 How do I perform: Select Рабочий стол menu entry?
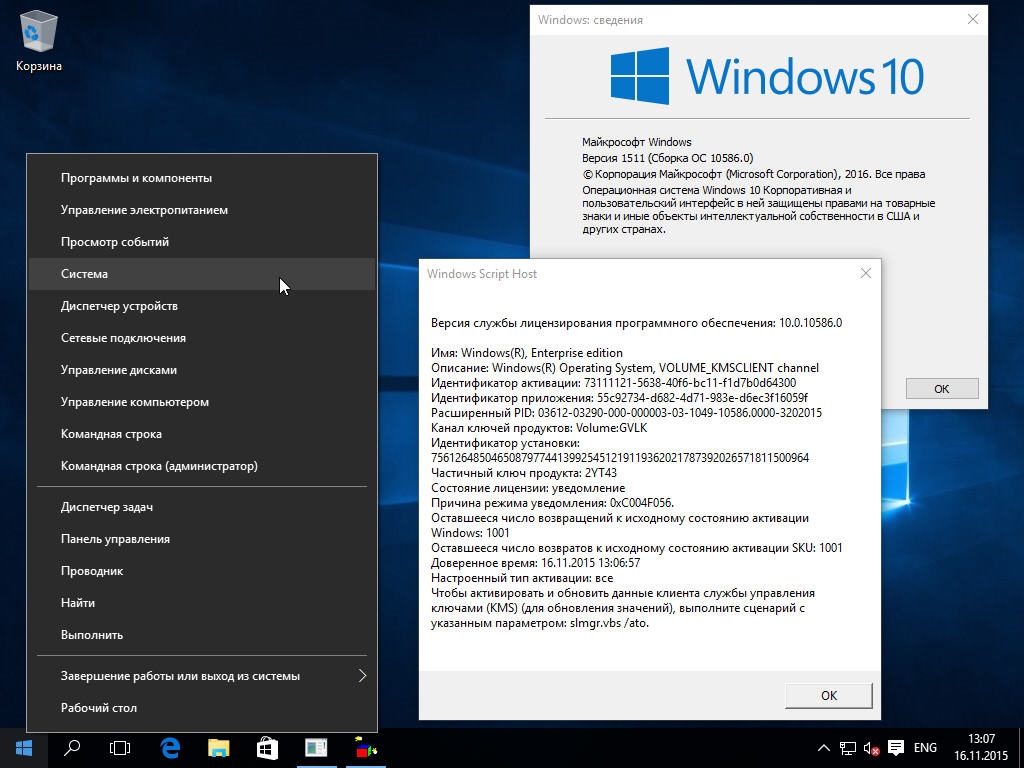tap(202, 708)
